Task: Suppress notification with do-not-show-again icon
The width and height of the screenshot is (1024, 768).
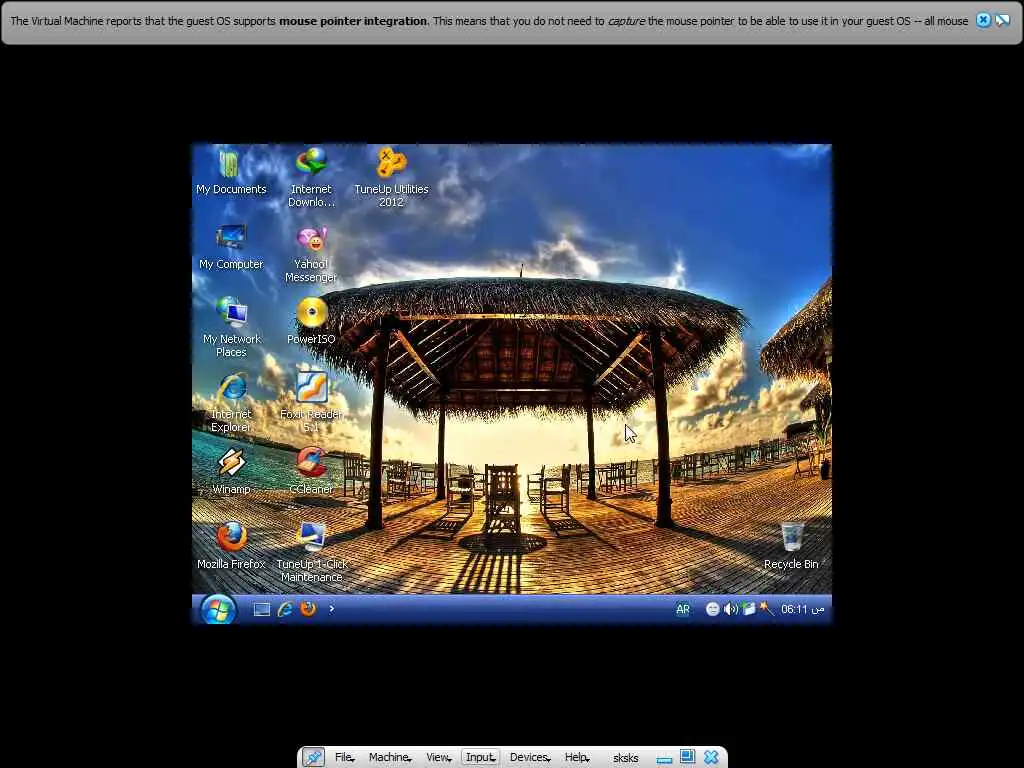Action: 1002,20
